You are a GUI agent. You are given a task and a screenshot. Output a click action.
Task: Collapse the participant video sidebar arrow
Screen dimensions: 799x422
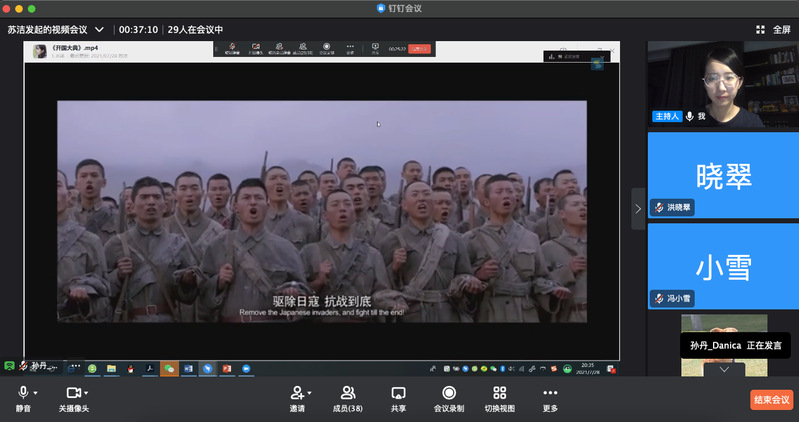tap(637, 208)
